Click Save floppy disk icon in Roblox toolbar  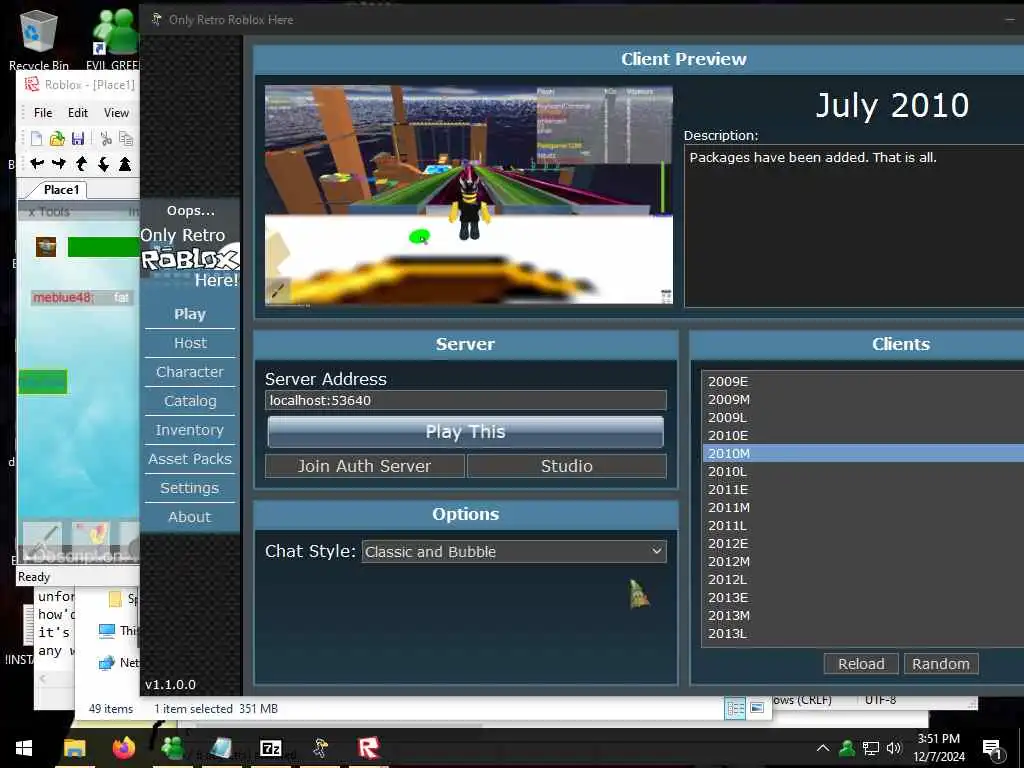pos(78,138)
